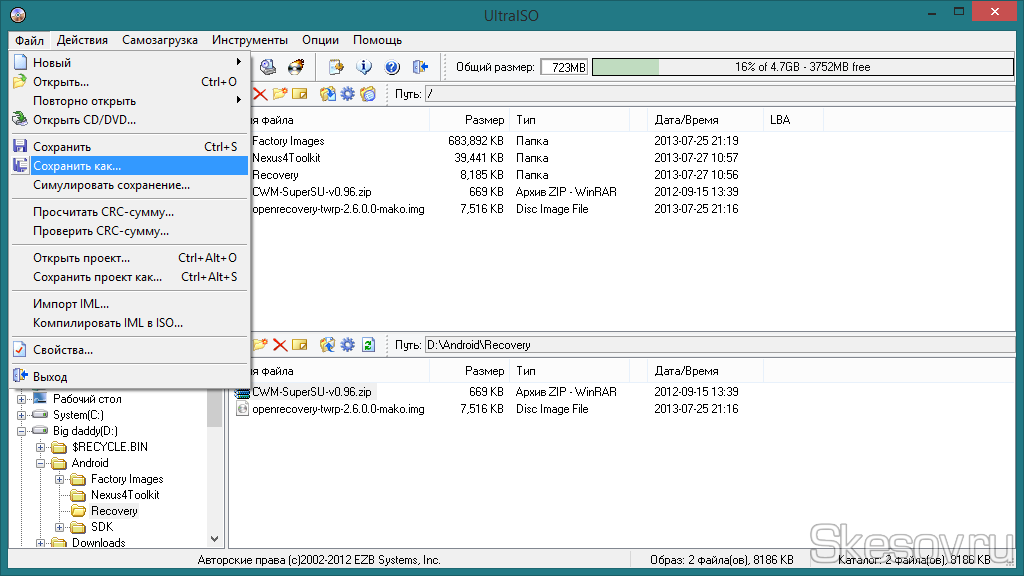Choose Сохранить menu entry

point(129,147)
